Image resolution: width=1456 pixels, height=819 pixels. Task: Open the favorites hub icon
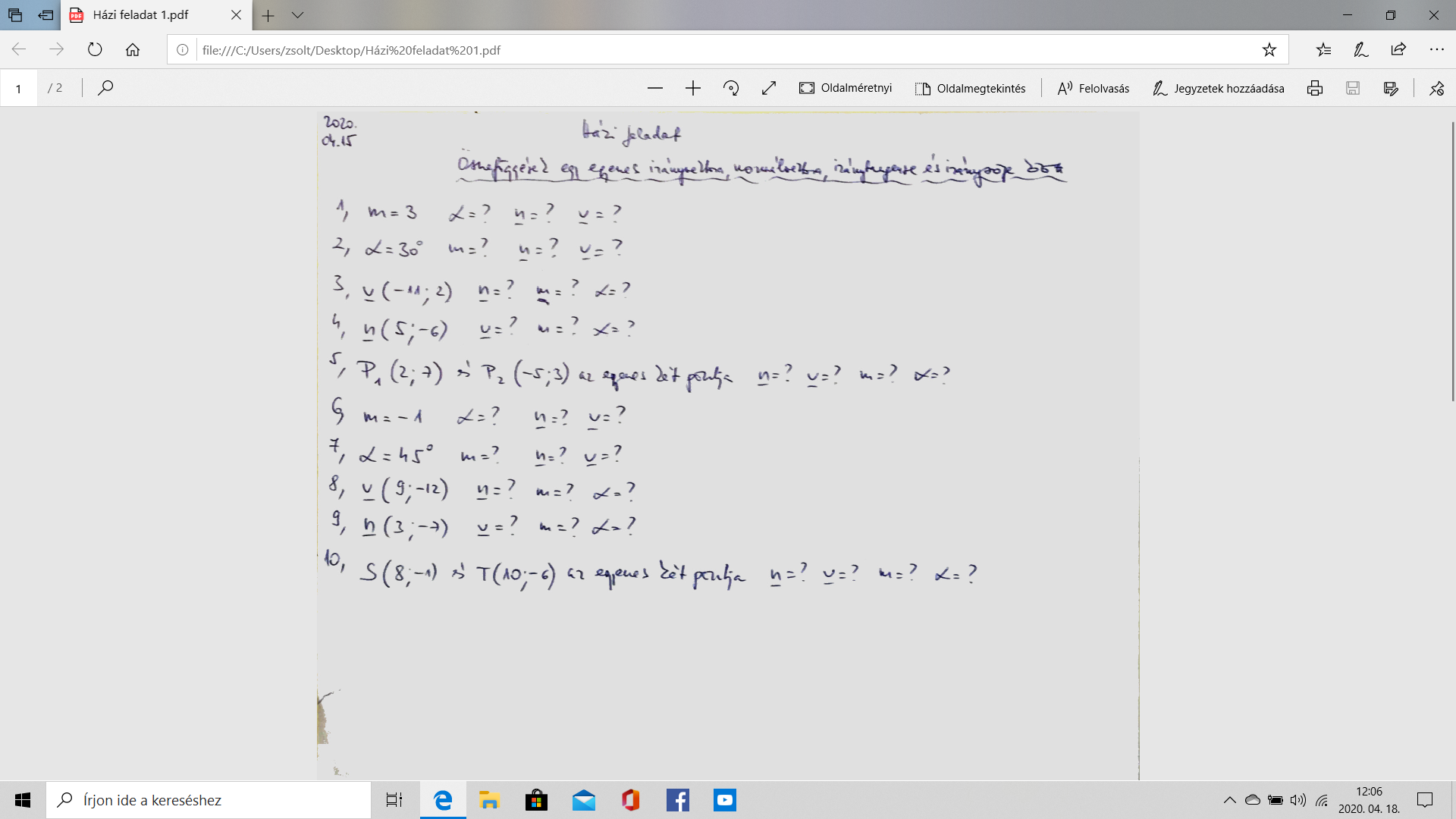tap(1323, 50)
